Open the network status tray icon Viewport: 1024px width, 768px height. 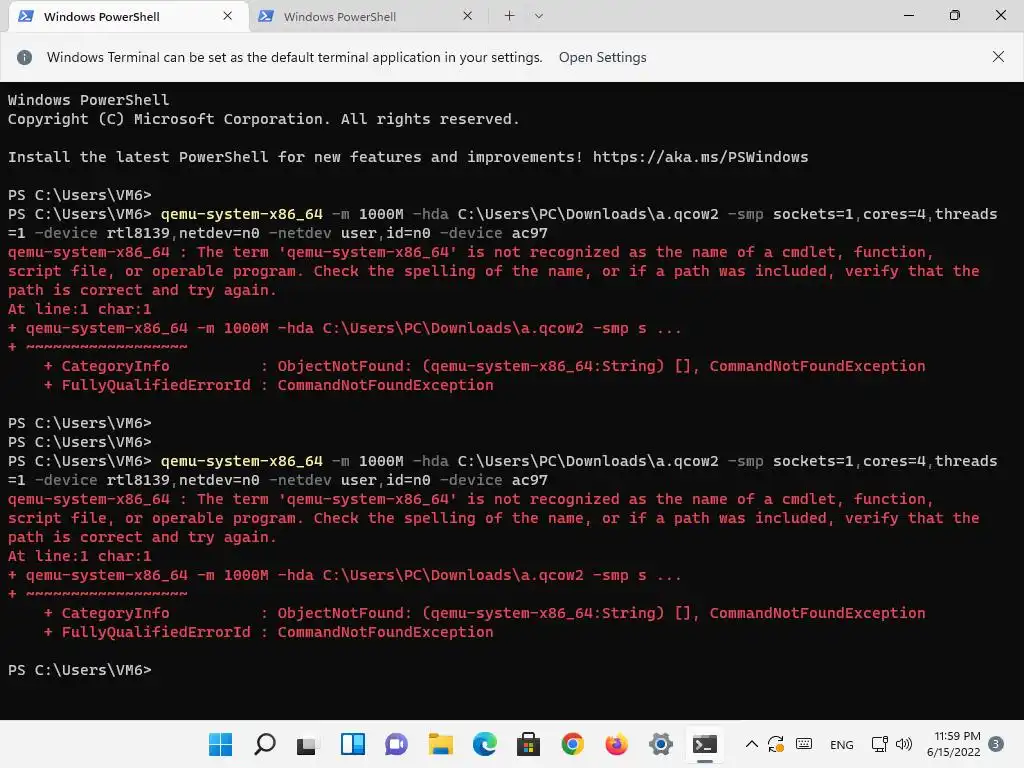[x=879, y=744]
